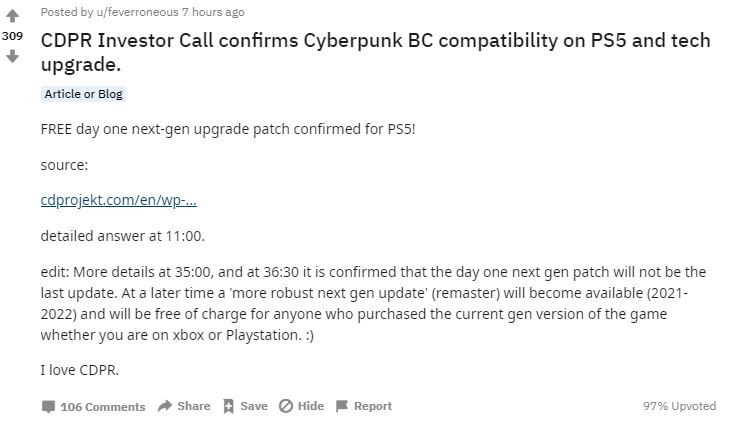Click the Report flag icon

tap(341, 406)
